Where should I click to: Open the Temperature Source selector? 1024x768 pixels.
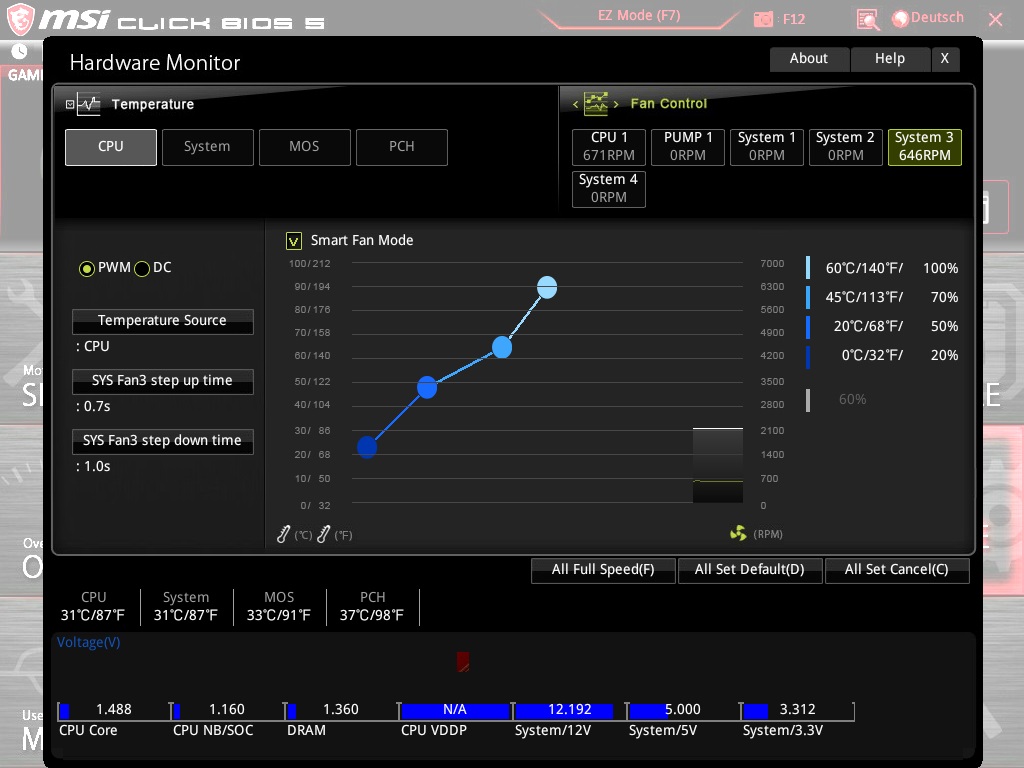163,321
